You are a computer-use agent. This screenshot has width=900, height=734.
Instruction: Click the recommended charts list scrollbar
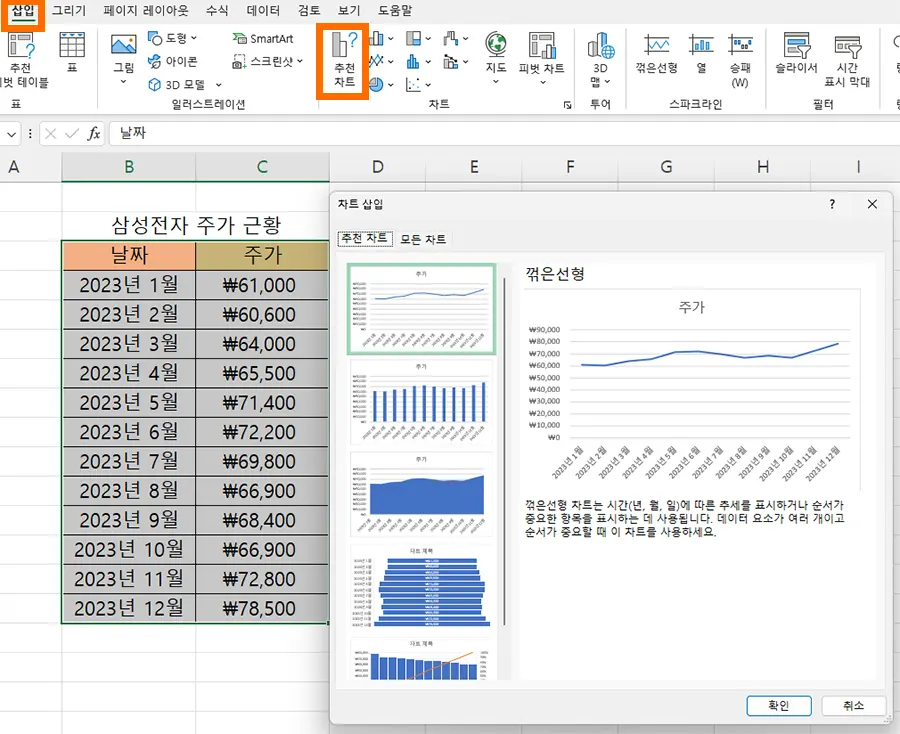504,451
